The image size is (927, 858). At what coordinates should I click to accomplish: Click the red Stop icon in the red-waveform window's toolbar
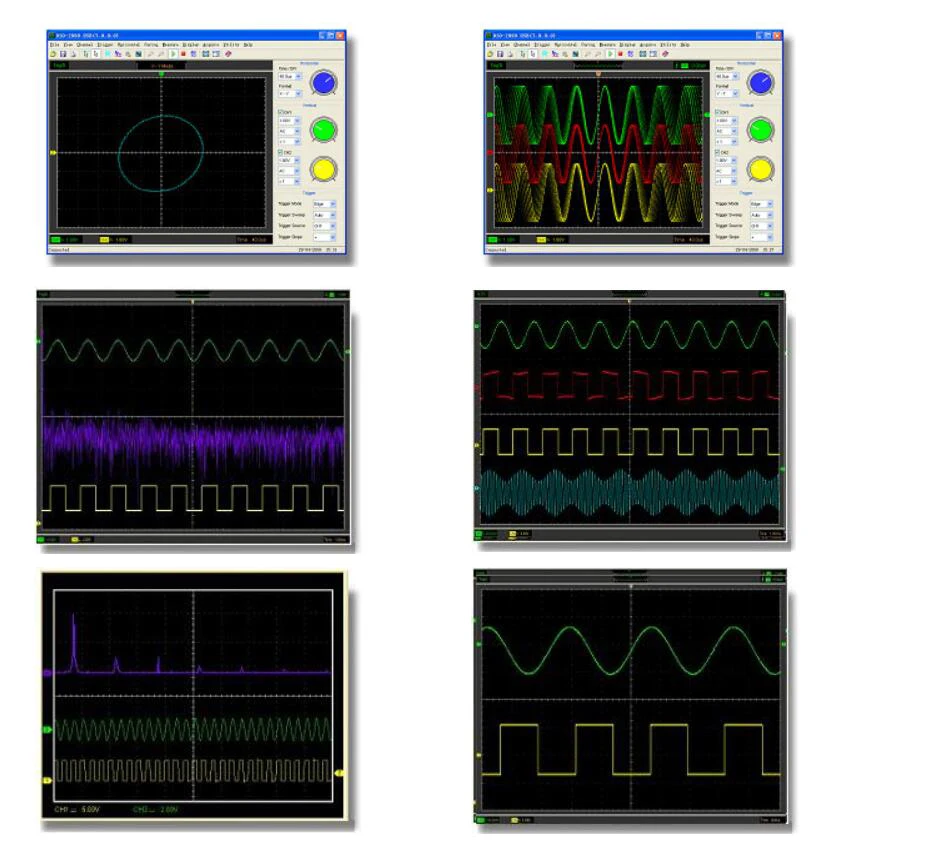620,54
